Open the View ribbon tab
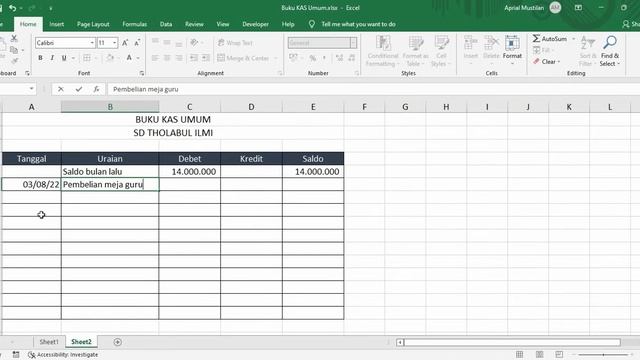Viewport: 640px width, 360px height. (x=222, y=24)
